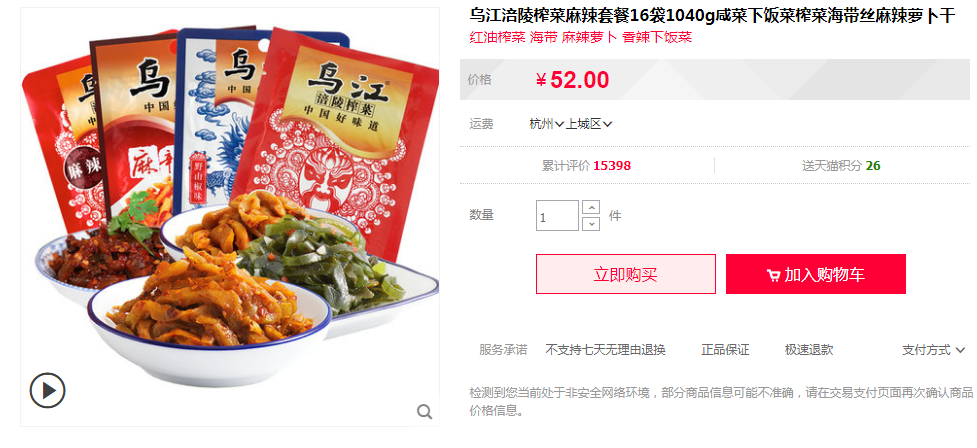Click 极速退款 service promise
This screenshot has height=448, width=977.
pos(809,350)
